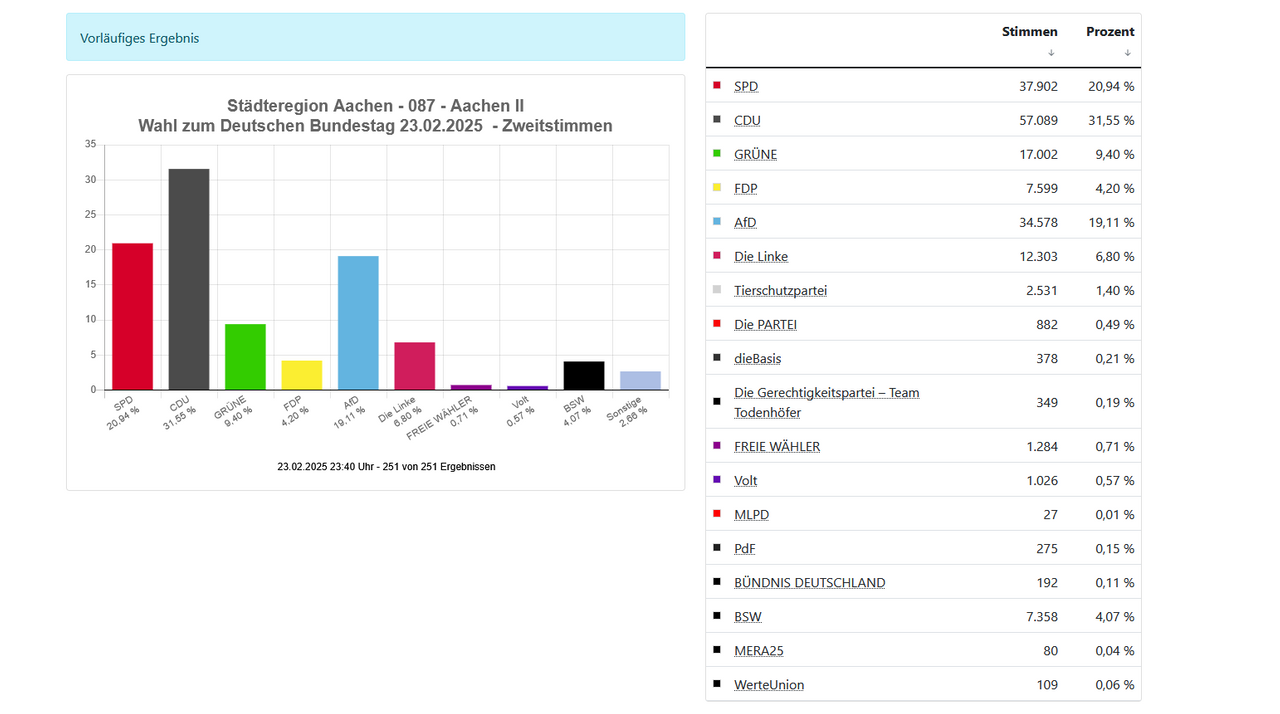Open the Tierschutzpartei link
Image resolution: width=1280 pixels, height=714 pixels.
pyautogui.click(x=780, y=291)
